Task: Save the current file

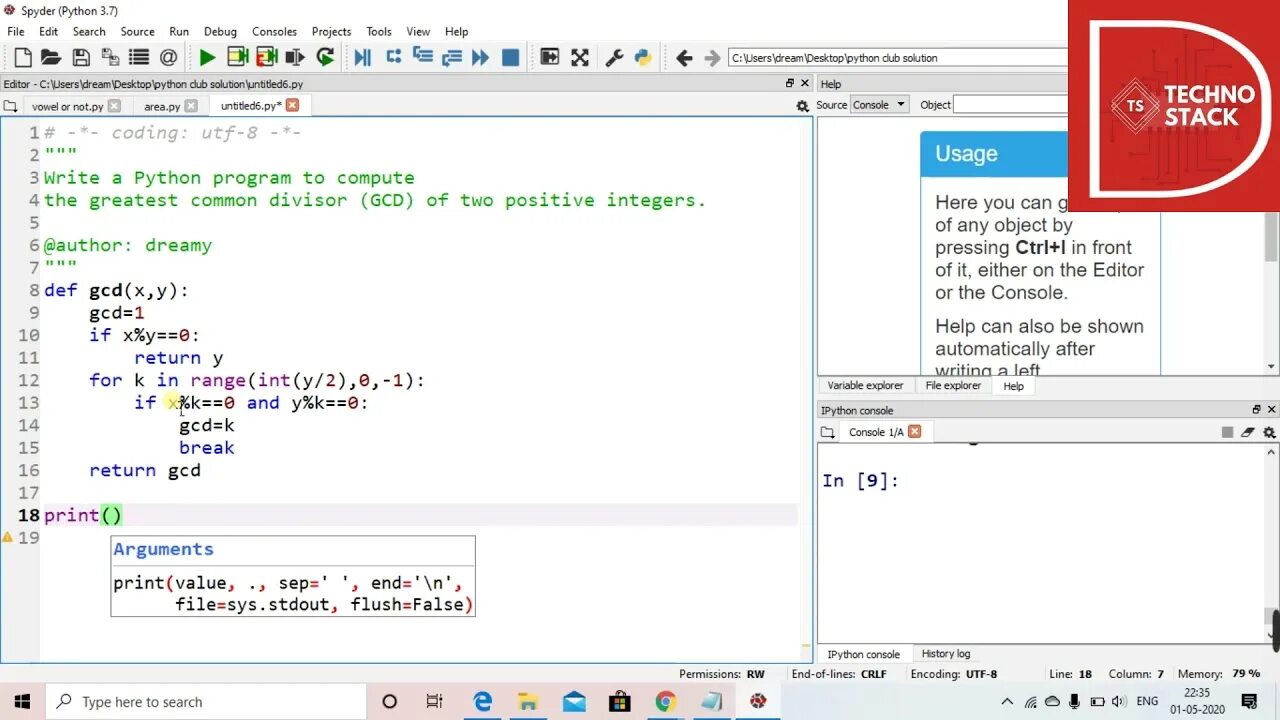Action: coord(80,58)
